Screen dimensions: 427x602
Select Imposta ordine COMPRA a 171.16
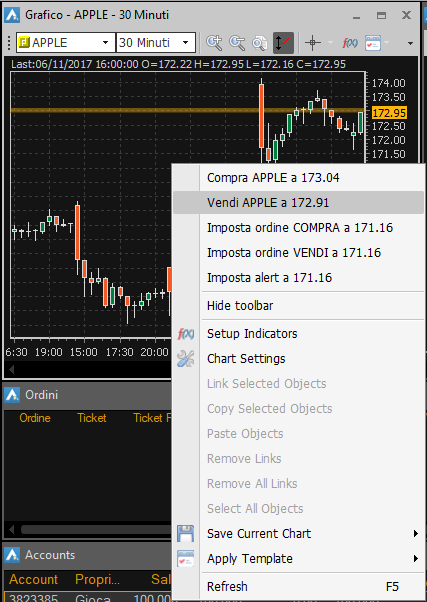pos(300,228)
